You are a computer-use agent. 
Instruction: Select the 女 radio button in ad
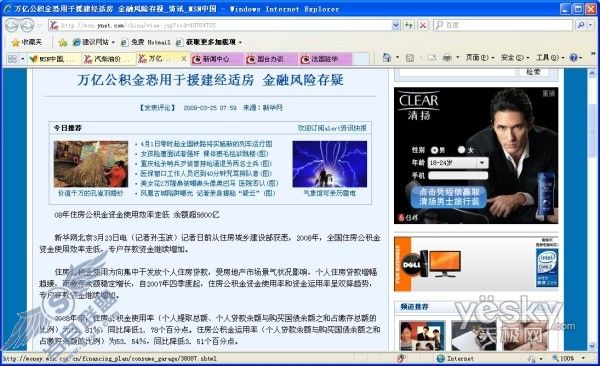pyautogui.click(x=461, y=150)
